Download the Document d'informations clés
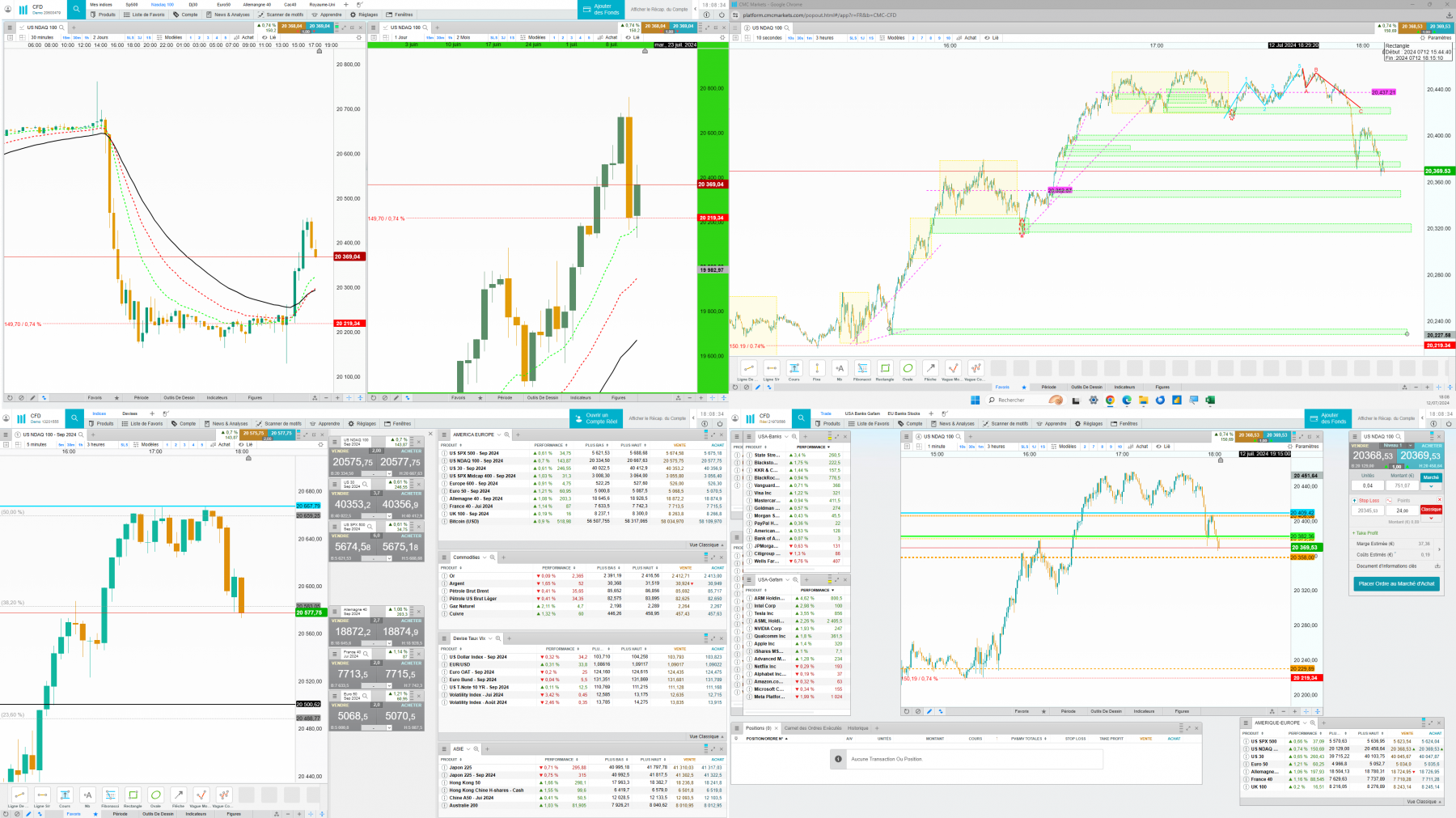 point(1437,566)
